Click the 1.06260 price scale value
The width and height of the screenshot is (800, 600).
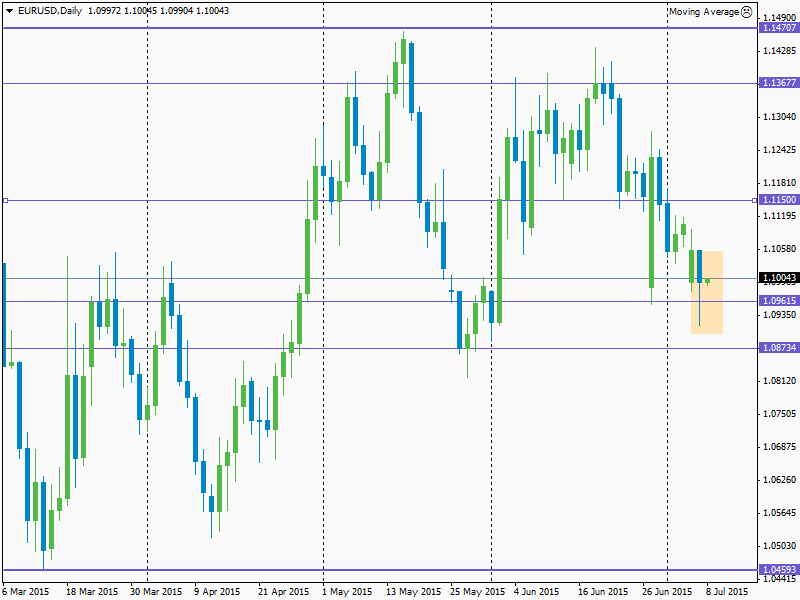click(x=780, y=480)
